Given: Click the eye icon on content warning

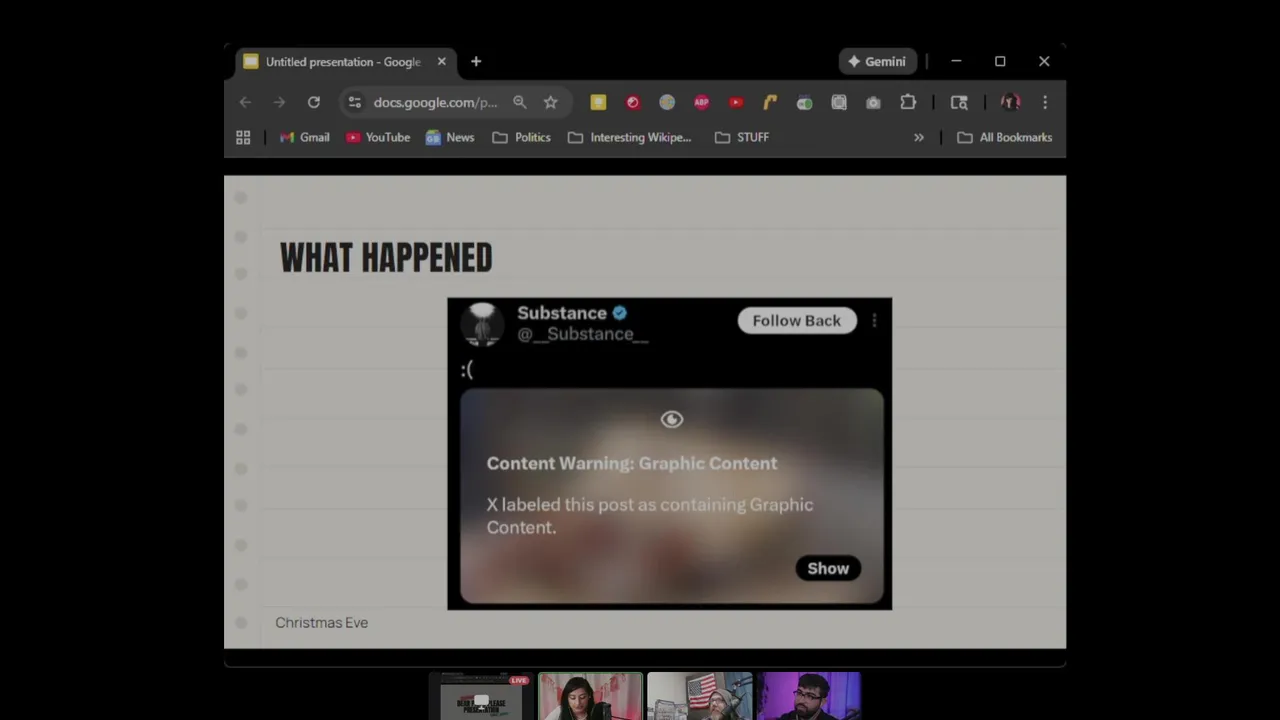Looking at the screenshot, I should [672, 420].
